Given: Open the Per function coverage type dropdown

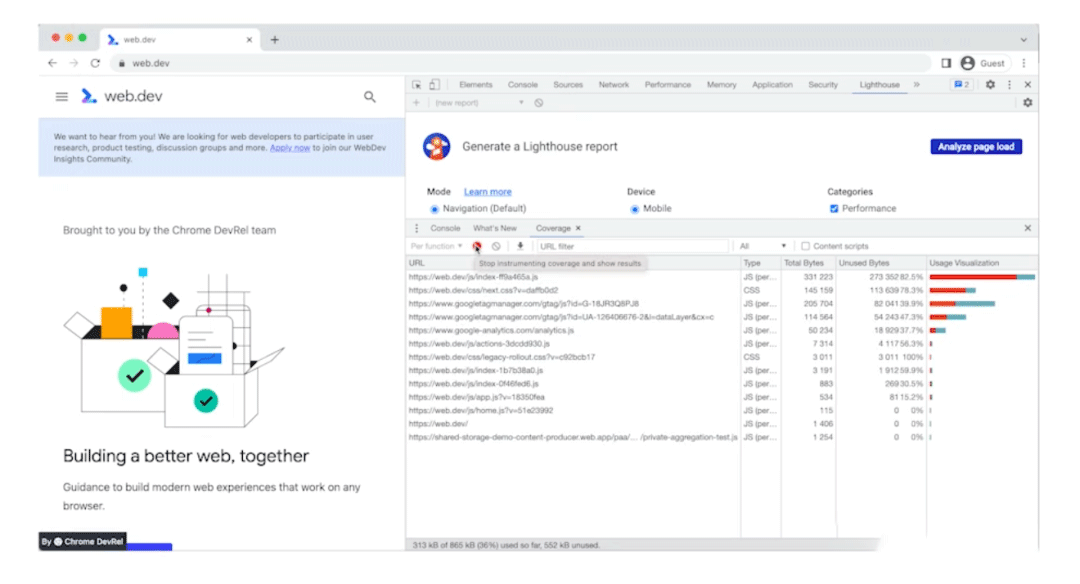Looking at the screenshot, I should (437, 246).
